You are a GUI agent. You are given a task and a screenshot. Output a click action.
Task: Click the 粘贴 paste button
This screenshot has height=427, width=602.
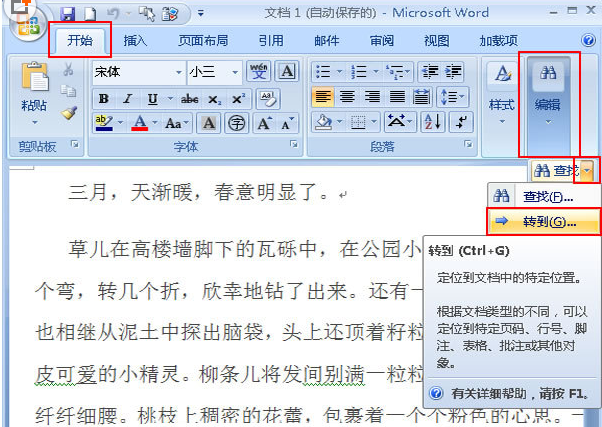tap(35, 85)
